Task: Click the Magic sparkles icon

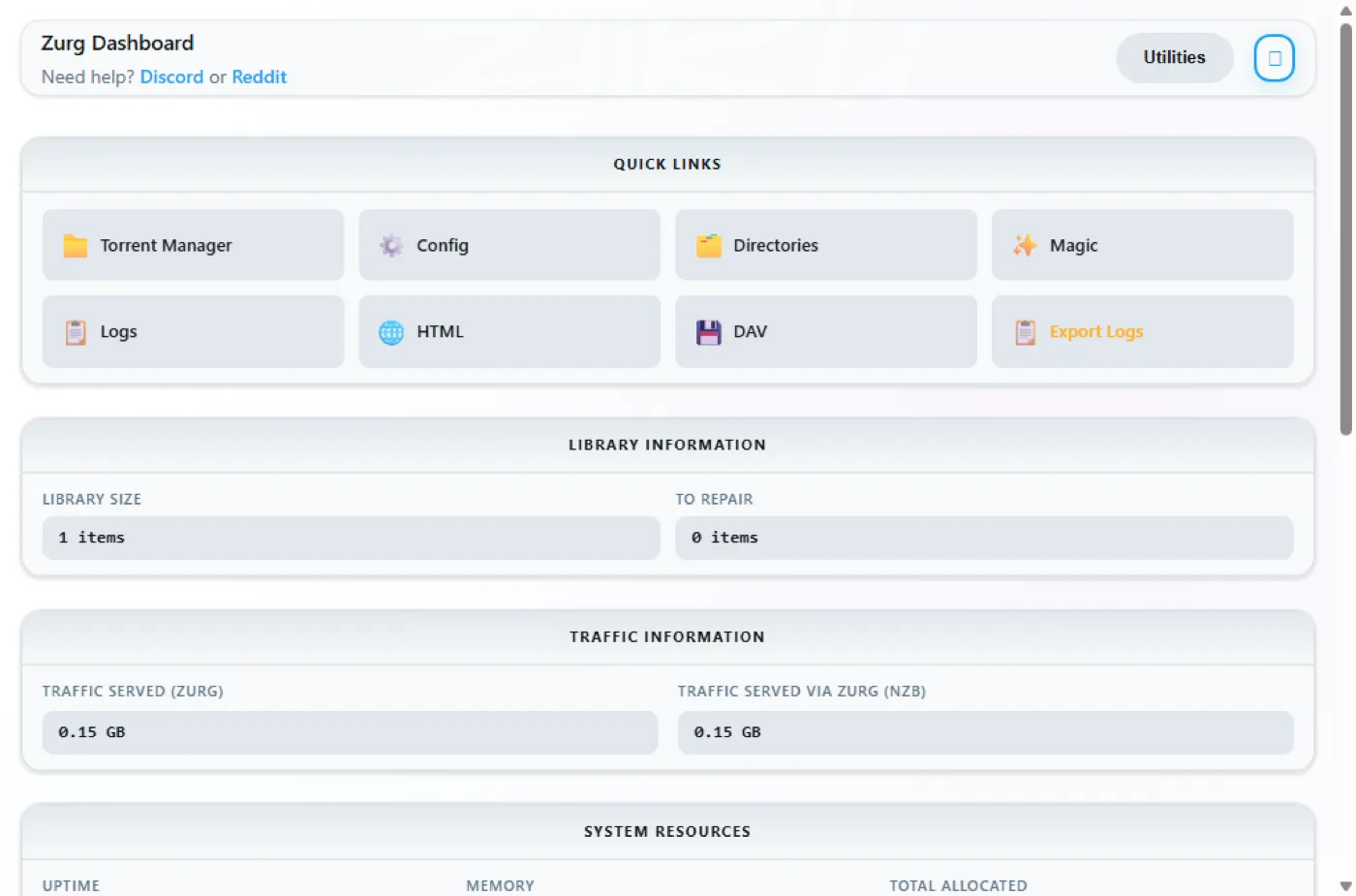Action: 1025,246
